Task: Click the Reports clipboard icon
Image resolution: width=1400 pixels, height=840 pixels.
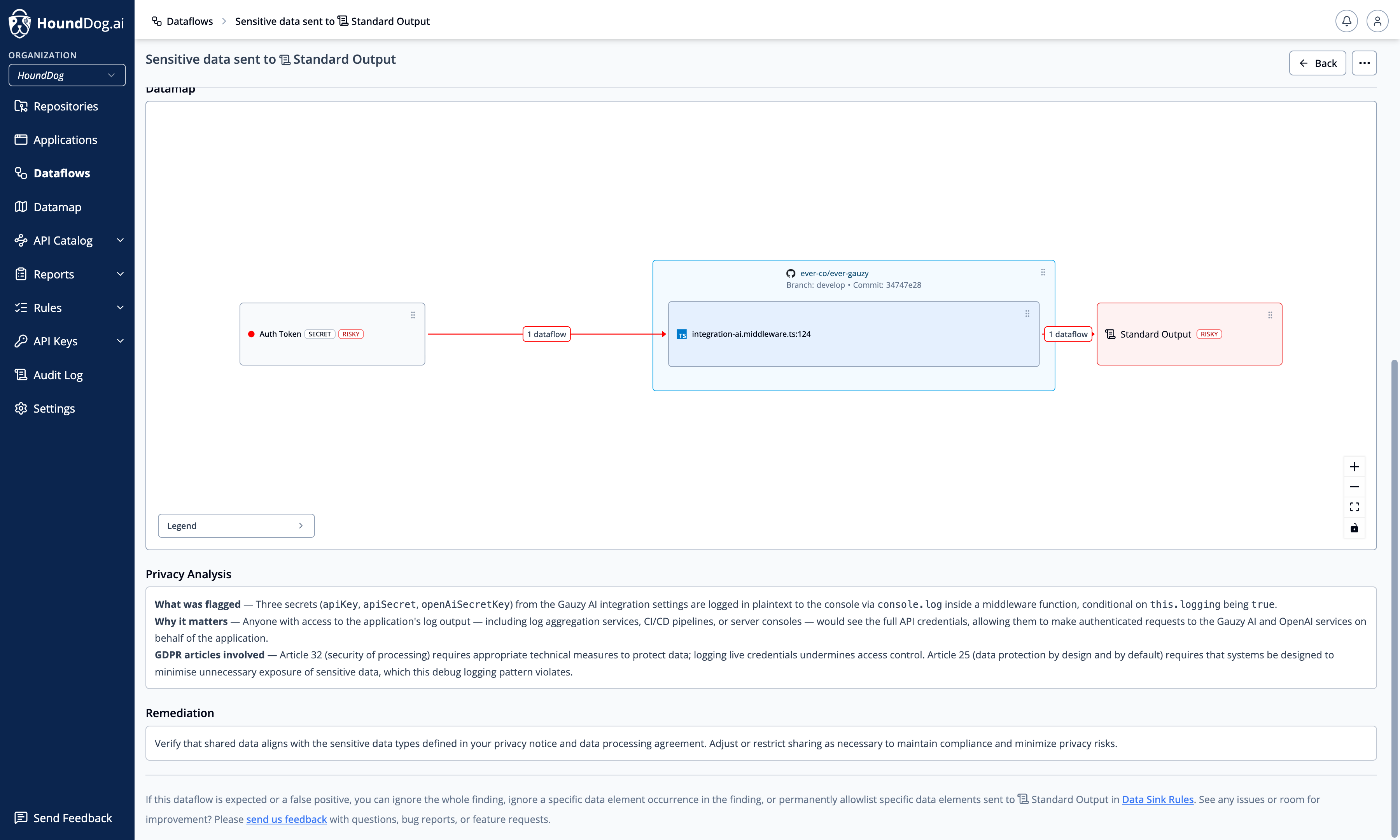Action: pyautogui.click(x=21, y=274)
